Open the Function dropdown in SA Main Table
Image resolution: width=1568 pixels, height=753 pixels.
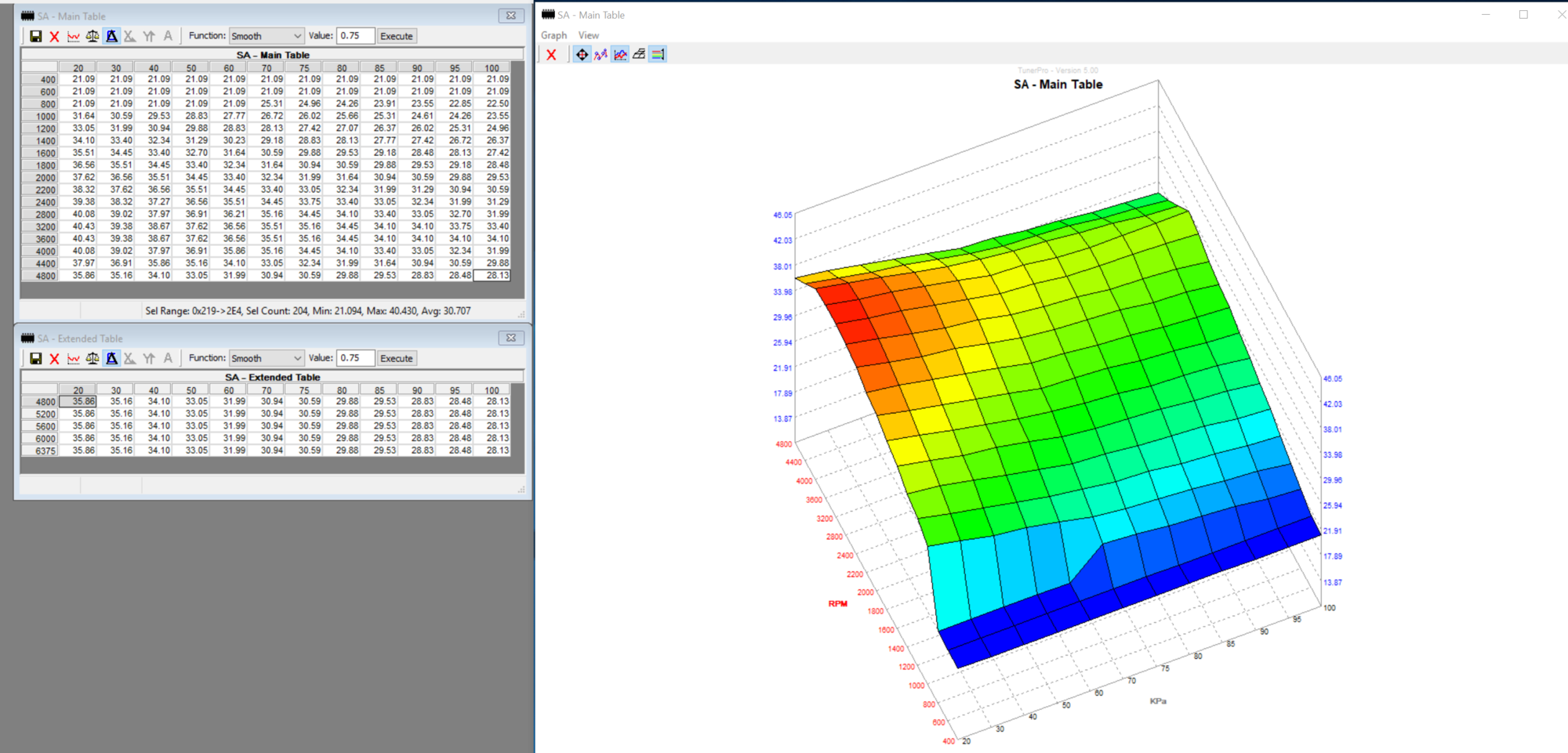[x=266, y=36]
